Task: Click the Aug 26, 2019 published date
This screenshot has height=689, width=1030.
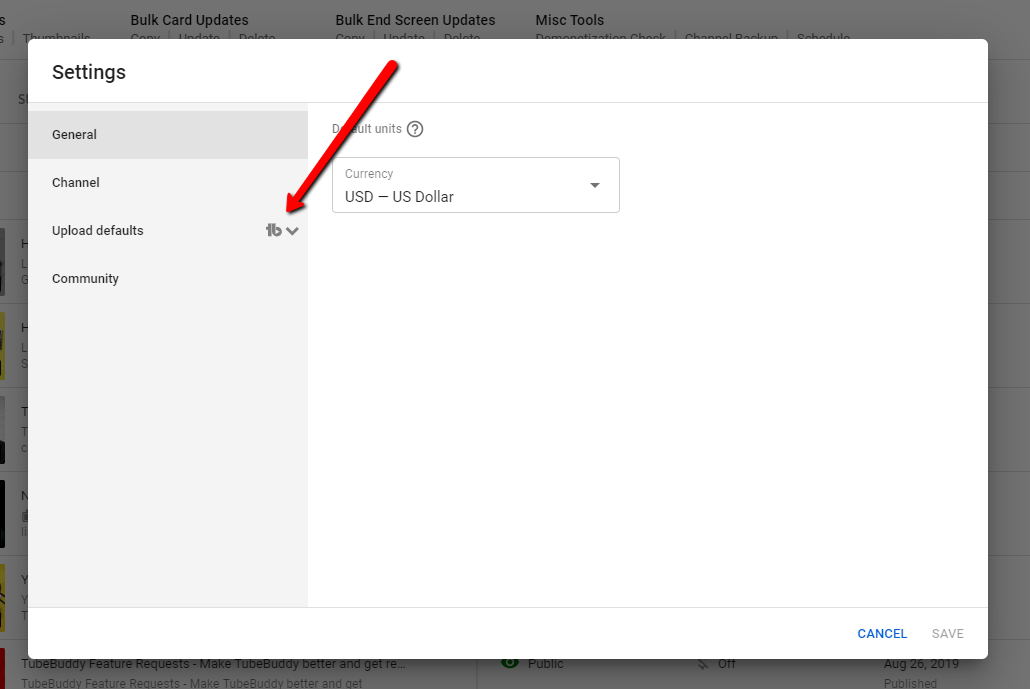Action: pos(921,664)
